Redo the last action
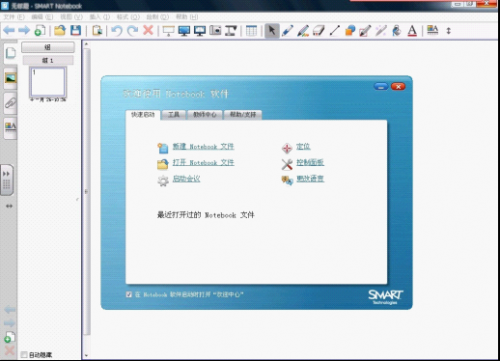Viewport: 500px width, 361px height. (132, 31)
